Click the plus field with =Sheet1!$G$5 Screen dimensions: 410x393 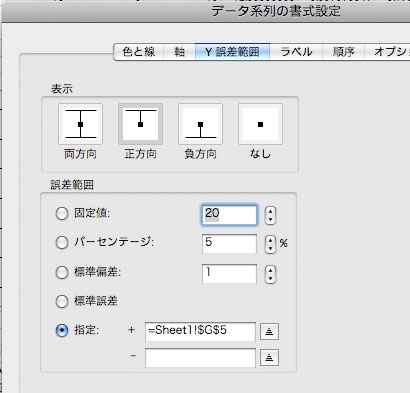tap(200, 331)
